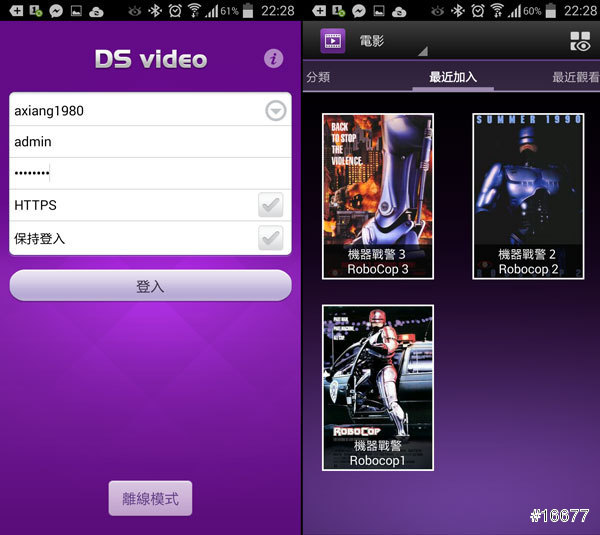The height and width of the screenshot is (535, 600).
Task: Toggle the HTTPS checkbox
Action: pyautogui.click(x=271, y=205)
